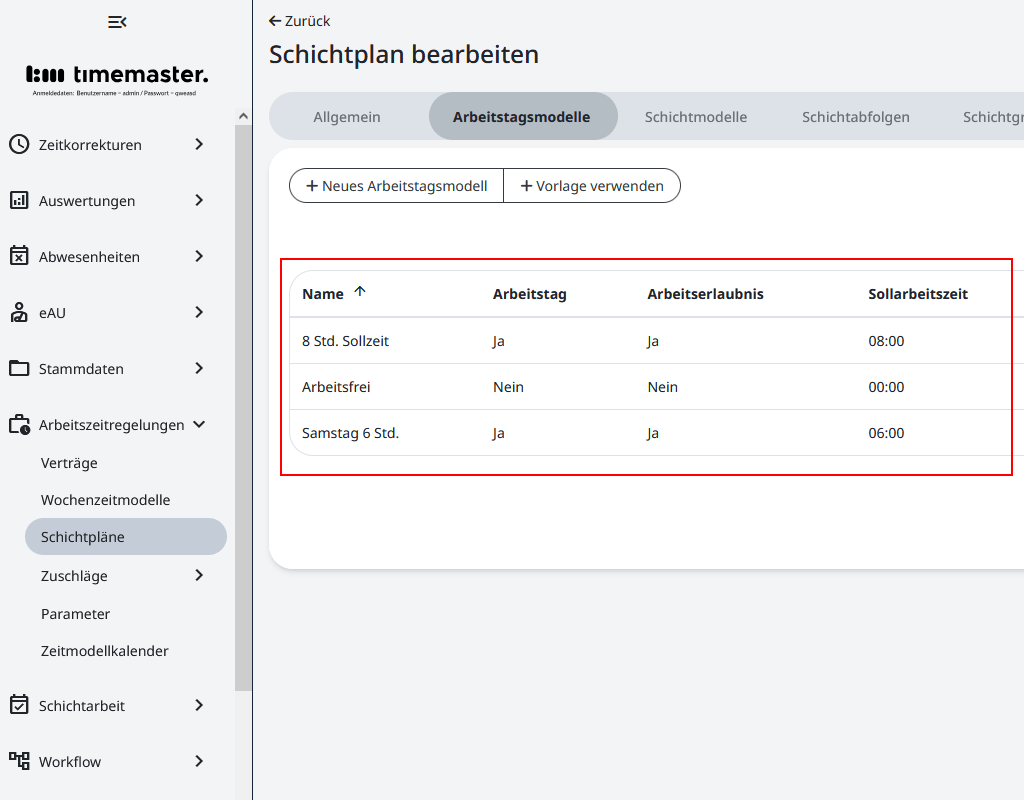1024x800 pixels.
Task: Select the Stammdaten folder icon
Action: click(x=16, y=368)
